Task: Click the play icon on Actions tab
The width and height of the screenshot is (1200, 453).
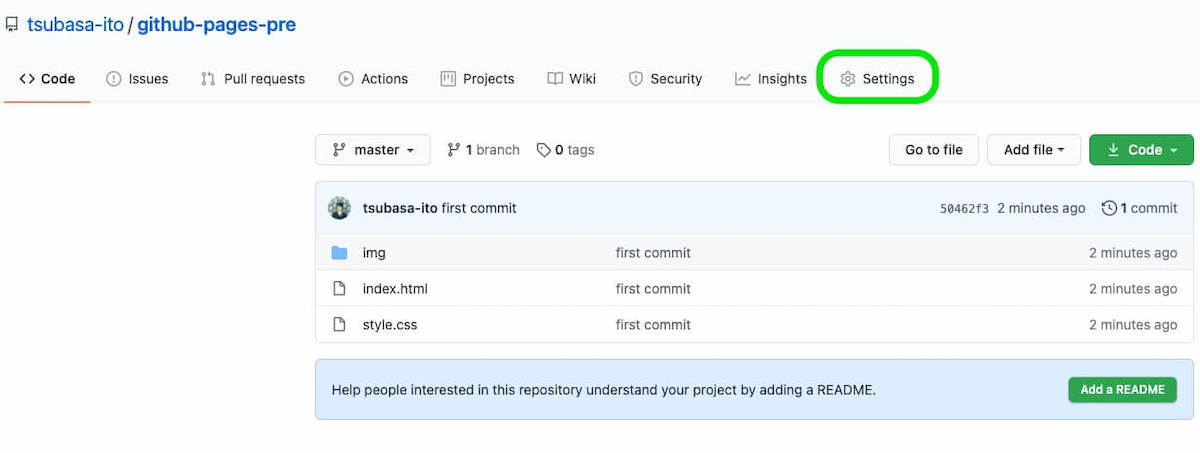Action: 346,79
